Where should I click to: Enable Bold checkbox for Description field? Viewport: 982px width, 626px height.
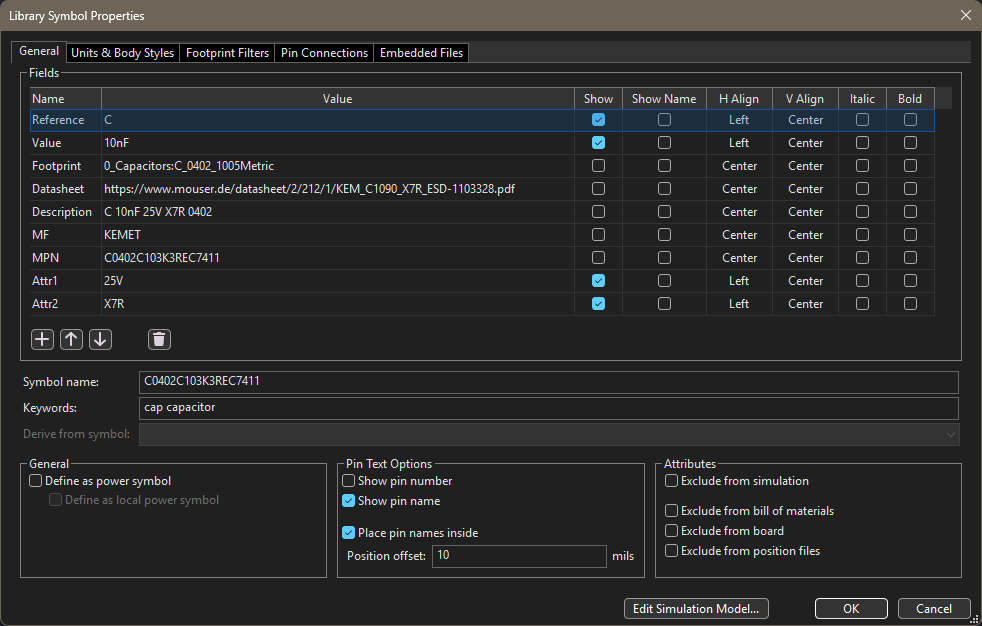click(910, 212)
